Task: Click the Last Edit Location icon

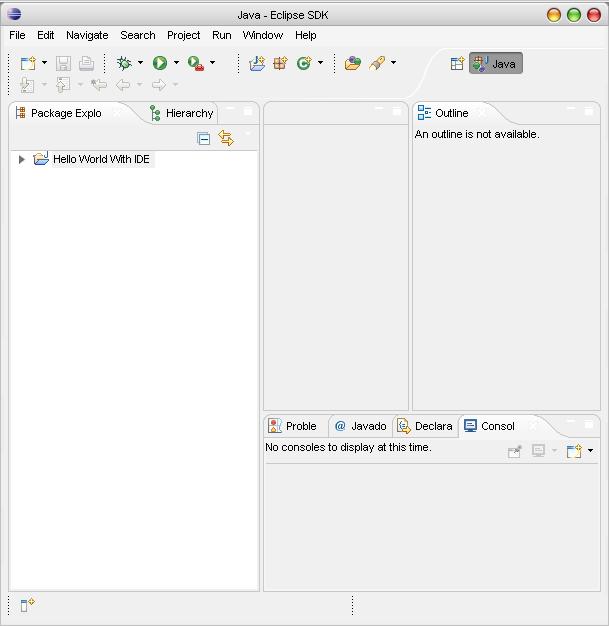Action: (x=99, y=85)
